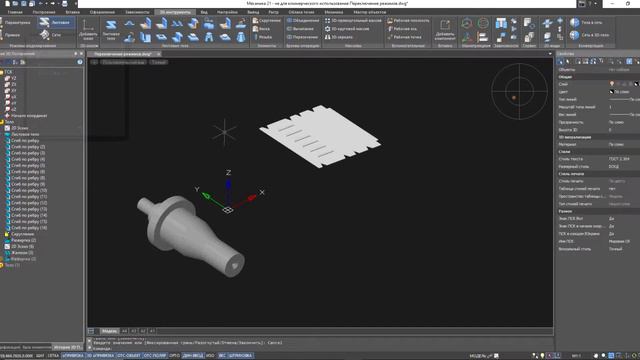Click the Параметрика modeling mode icon

pyautogui.click(x=1, y=22)
